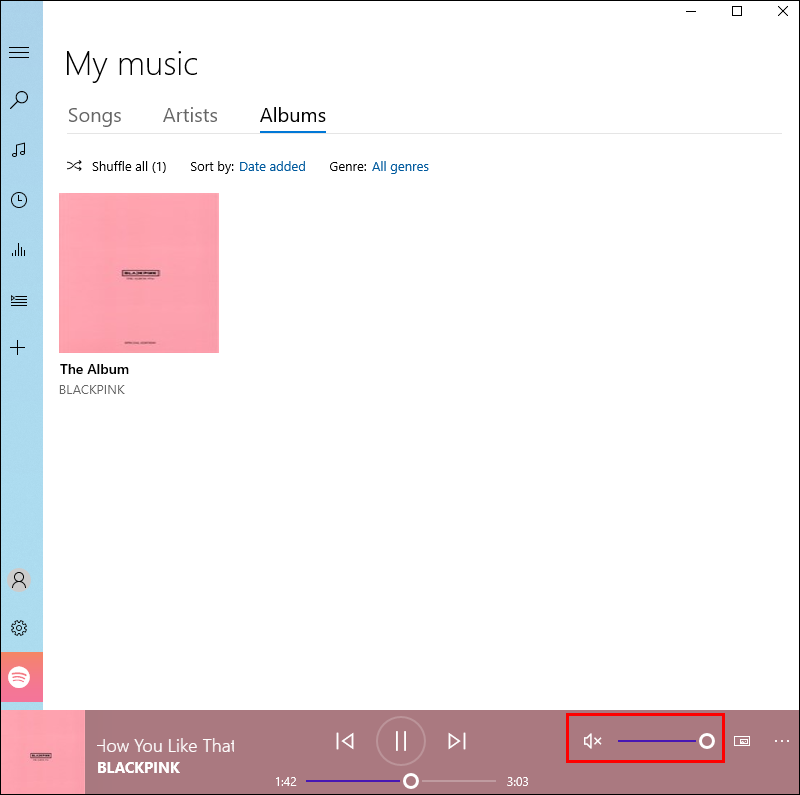Open the account profile icon

point(19,580)
